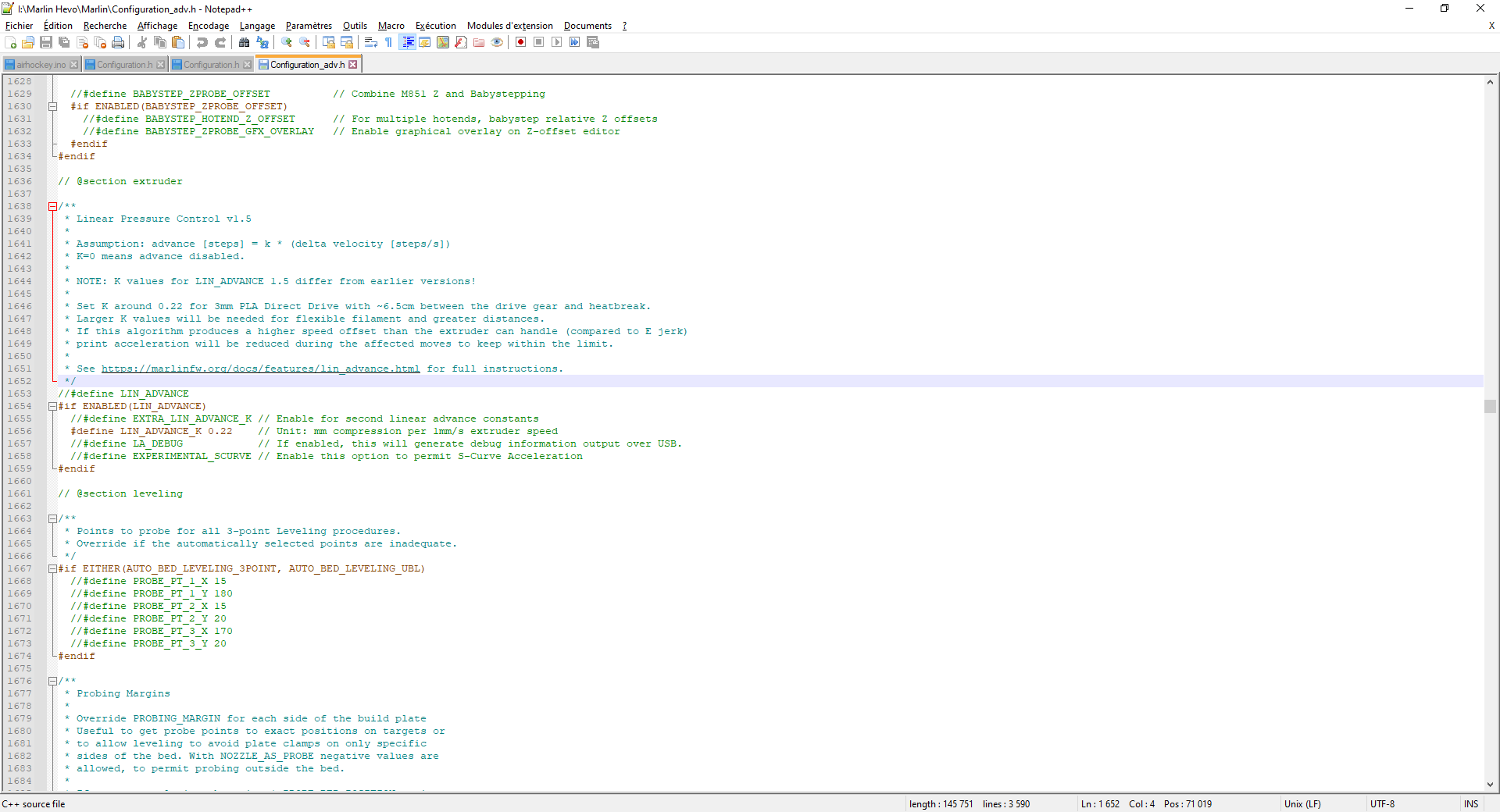Open the Édition menu
The image size is (1500, 812).
pyautogui.click(x=58, y=26)
